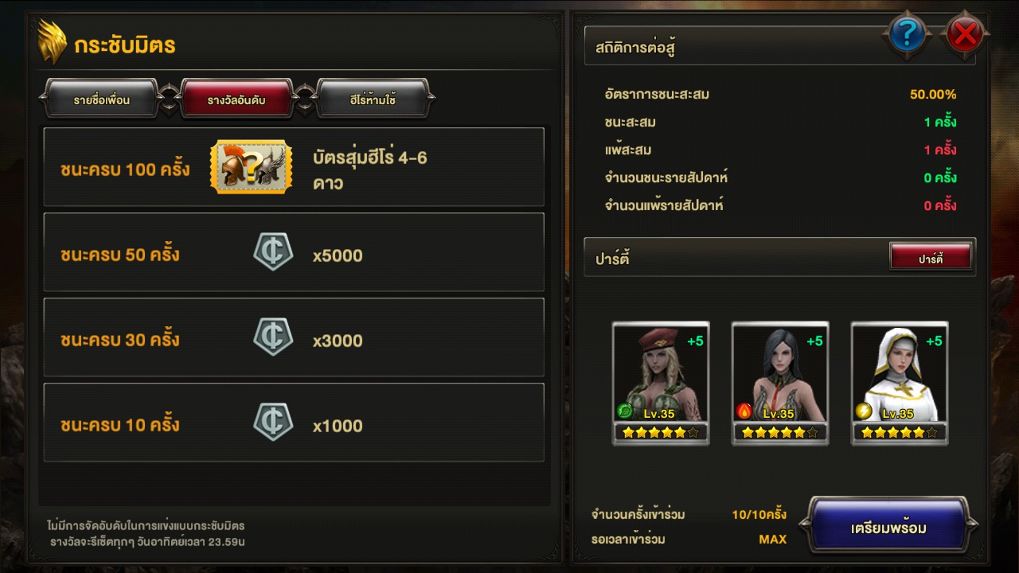Tap the hero random ticket icon
The height and width of the screenshot is (573, 1019).
(251, 167)
